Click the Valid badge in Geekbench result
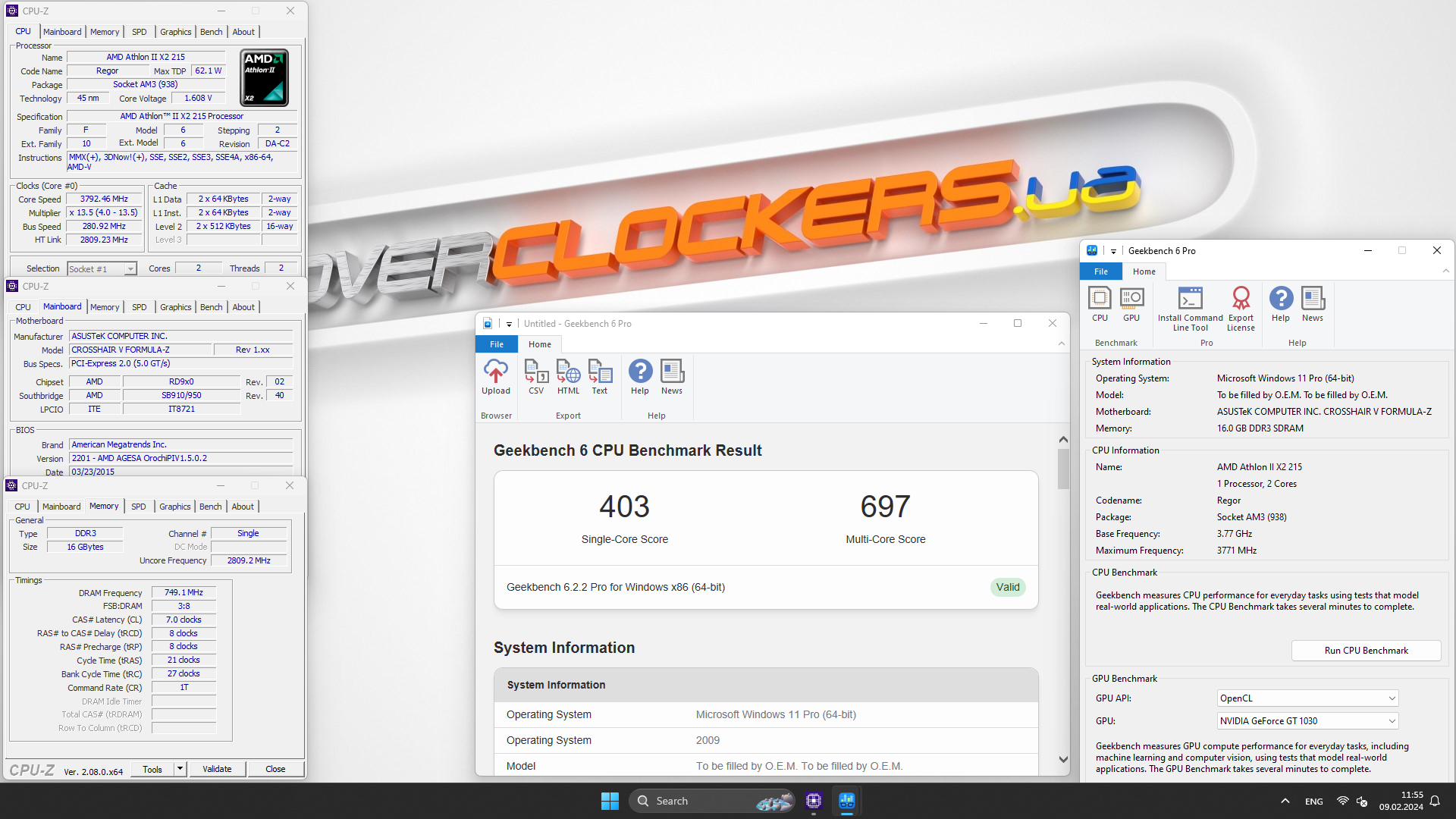Image resolution: width=1456 pixels, height=819 pixels. tap(1008, 587)
